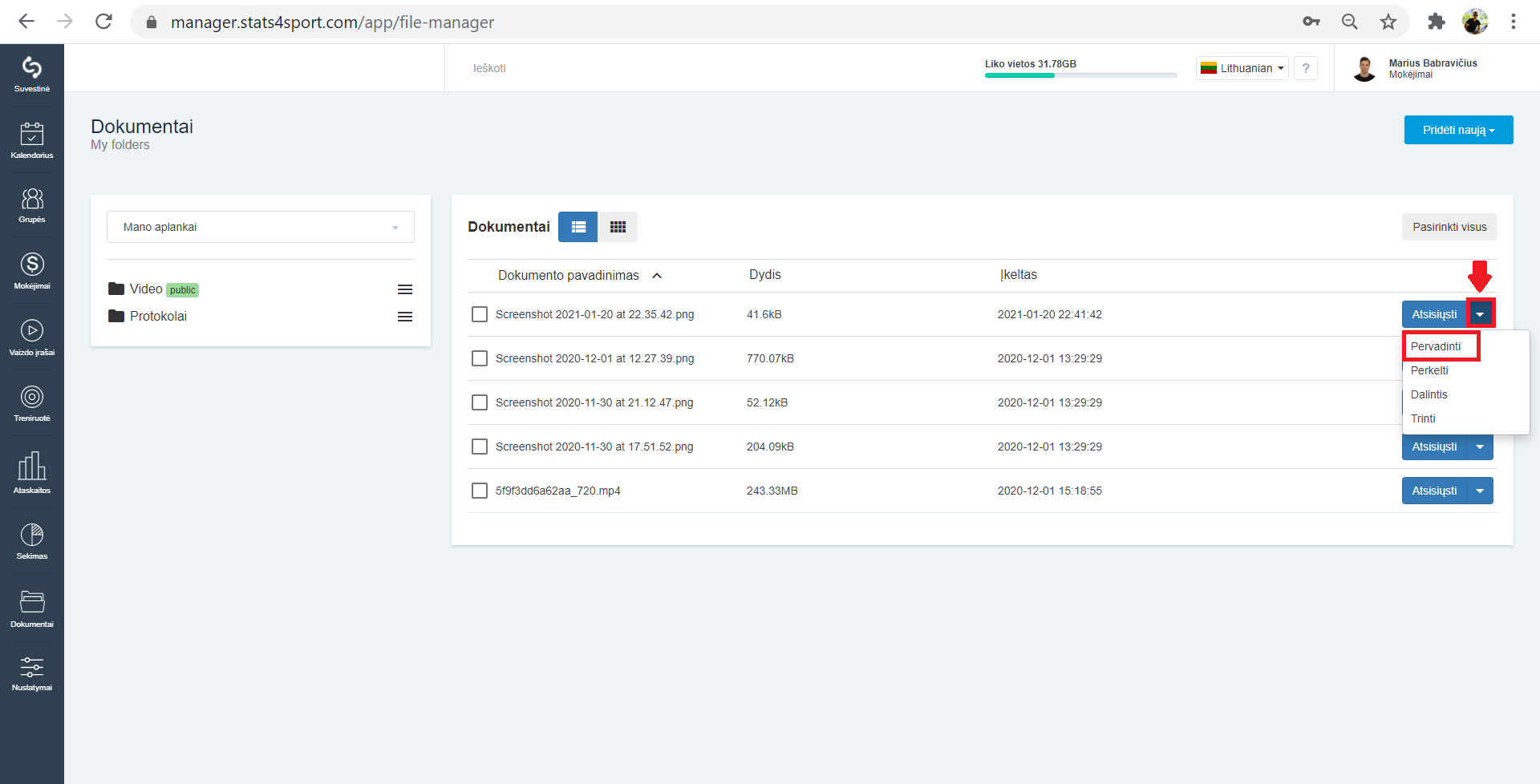Image resolution: width=1540 pixels, height=784 pixels.
Task: Choose Trinti from the dropdown menu
Action: (x=1423, y=418)
